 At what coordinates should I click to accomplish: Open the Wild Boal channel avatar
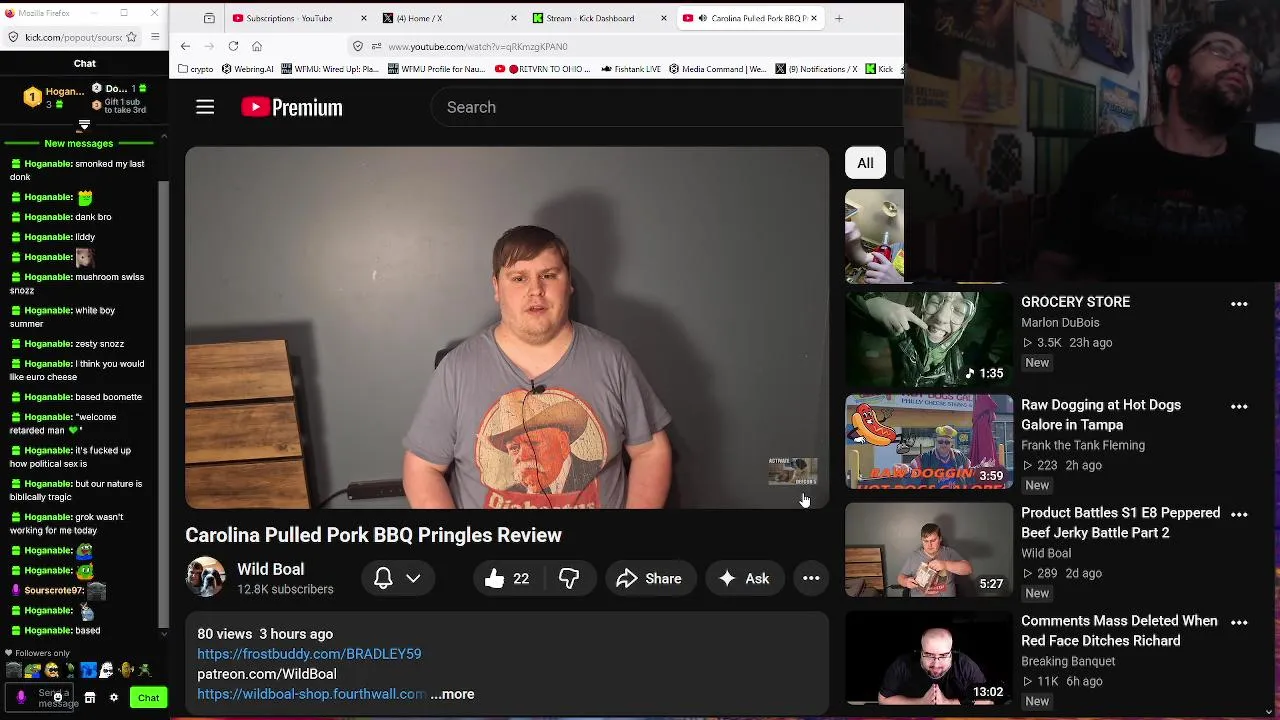(205, 577)
